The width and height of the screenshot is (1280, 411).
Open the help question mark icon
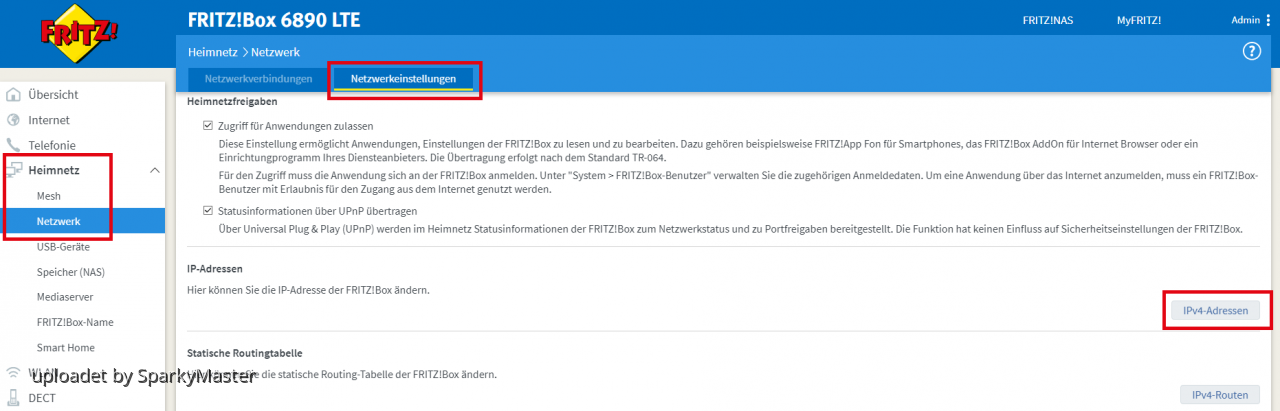point(1251,52)
